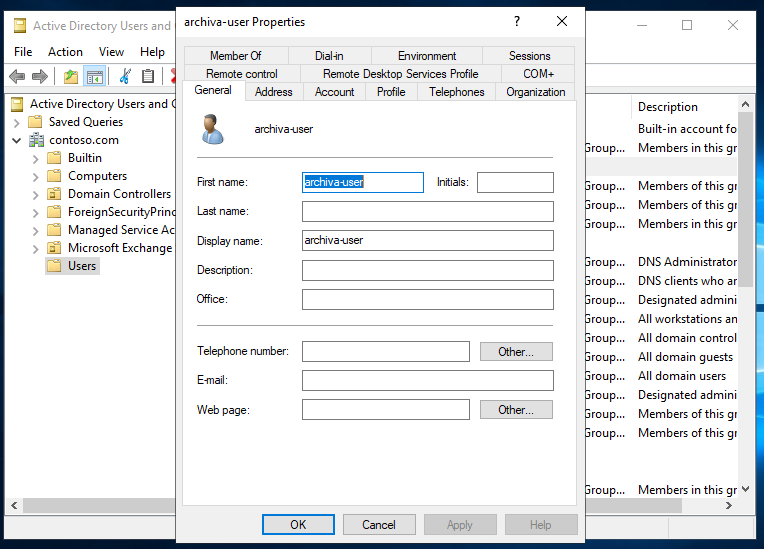Image resolution: width=764 pixels, height=549 pixels.
Task: Click the Cut scissors toolbar icon
Action: [125, 76]
